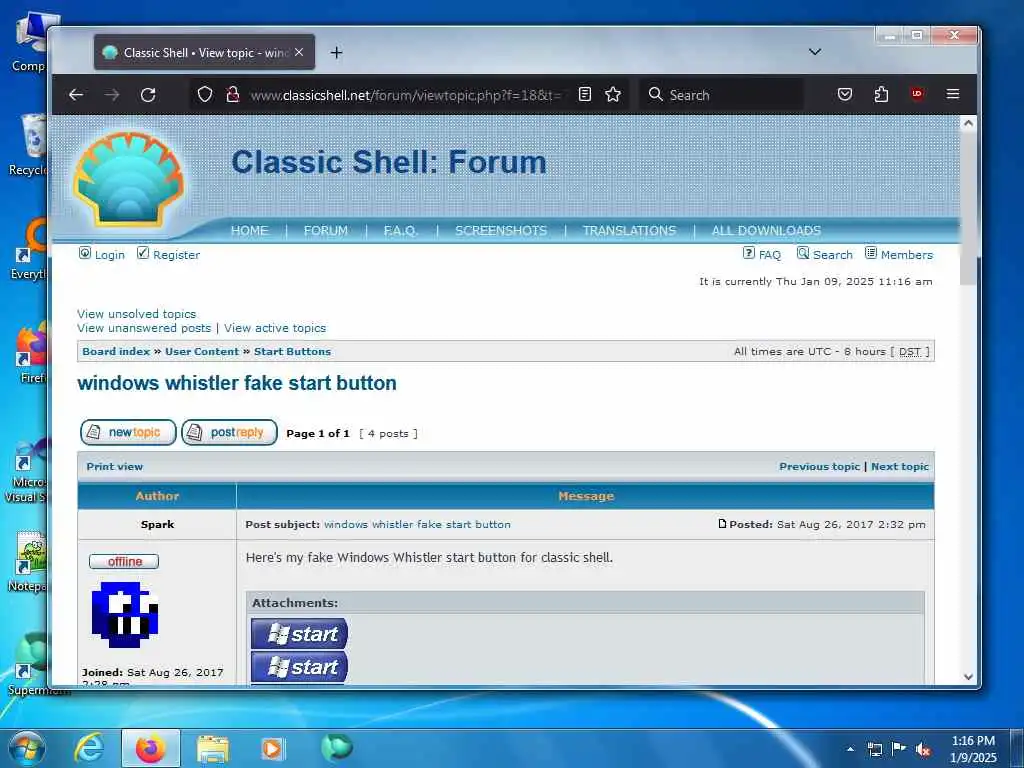Click the Action Center flag tray icon
Viewport: 1024px width, 768px height.
[x=899, y=749]
